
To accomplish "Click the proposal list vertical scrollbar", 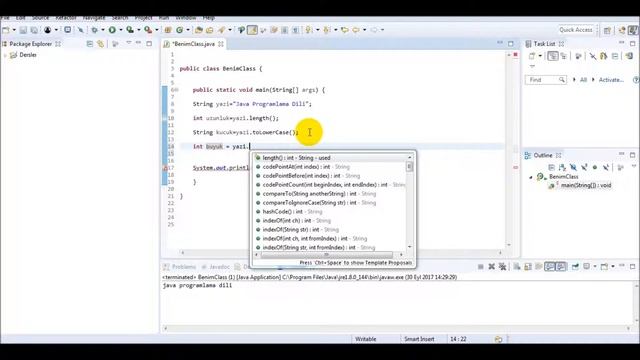I will tap(409, 167).
